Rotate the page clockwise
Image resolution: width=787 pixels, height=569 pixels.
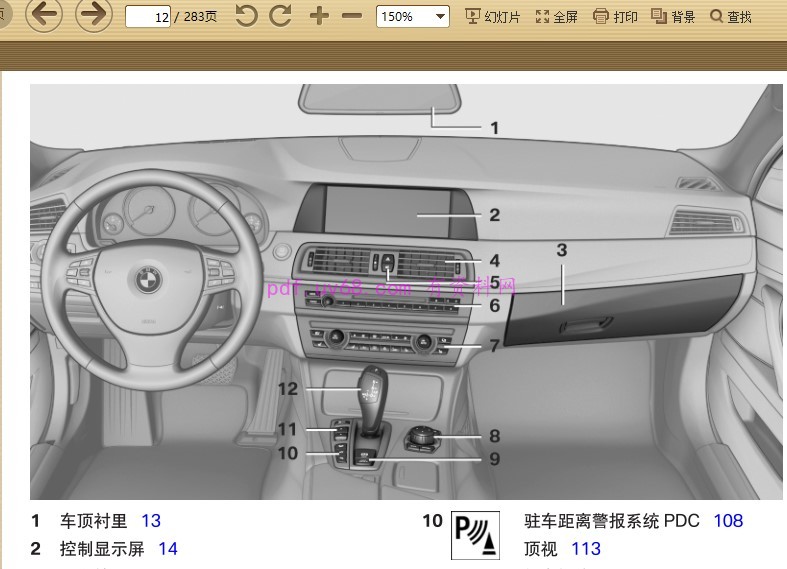click(x=280, y=16)
